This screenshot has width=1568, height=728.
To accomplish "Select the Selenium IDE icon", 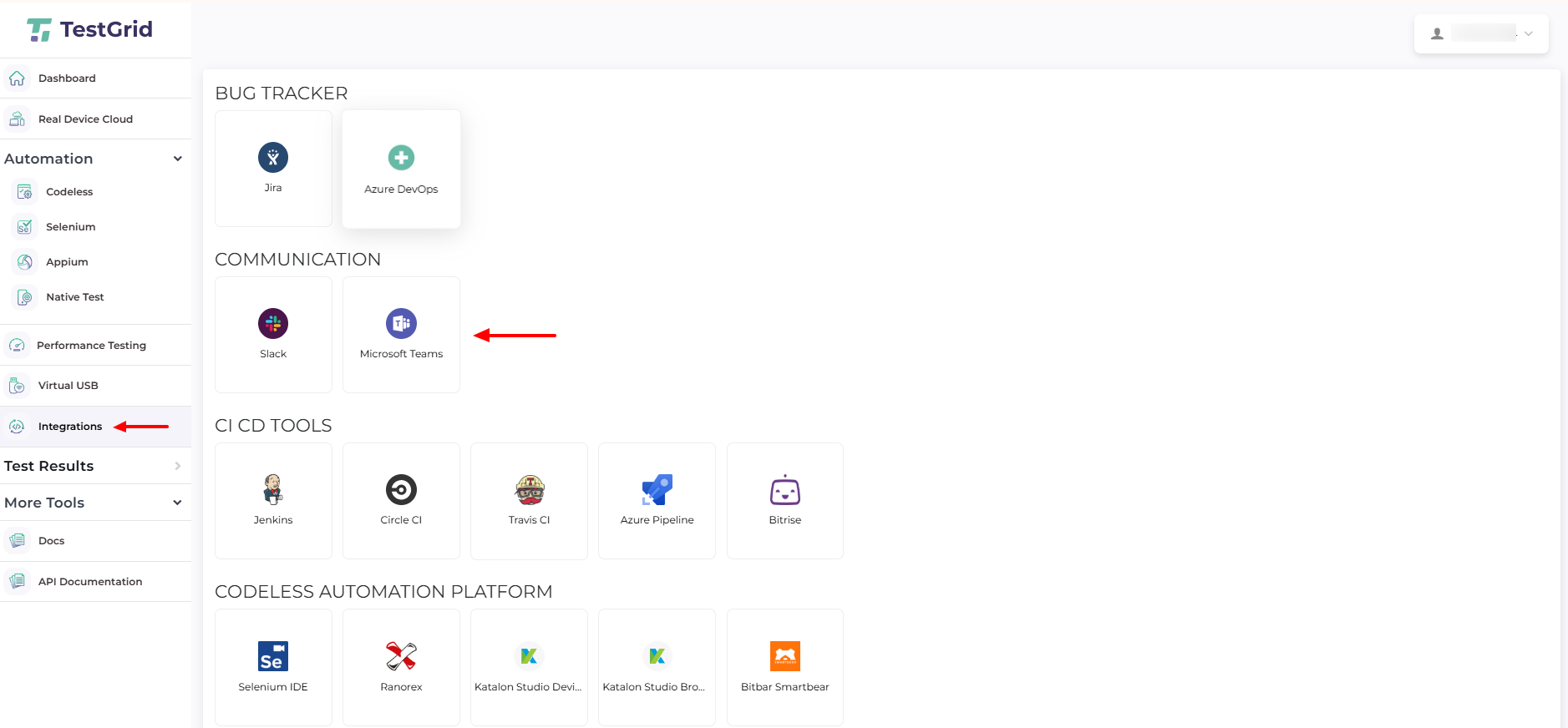I will click(273, 656).
